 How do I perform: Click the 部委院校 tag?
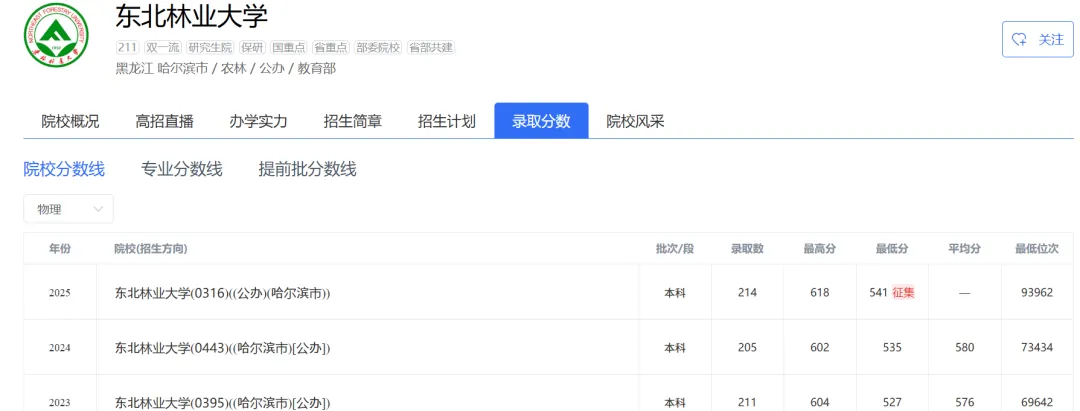pos(377,48)
